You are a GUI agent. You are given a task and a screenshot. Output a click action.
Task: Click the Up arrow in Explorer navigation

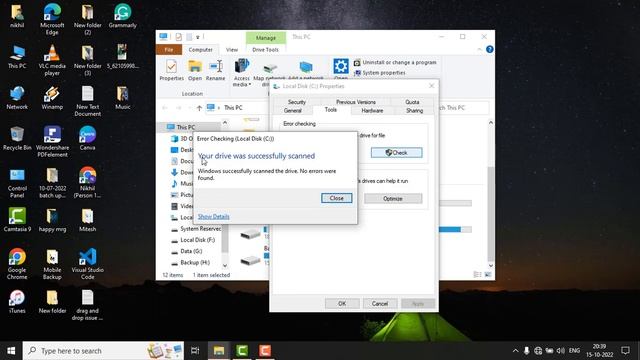point(199,108)
